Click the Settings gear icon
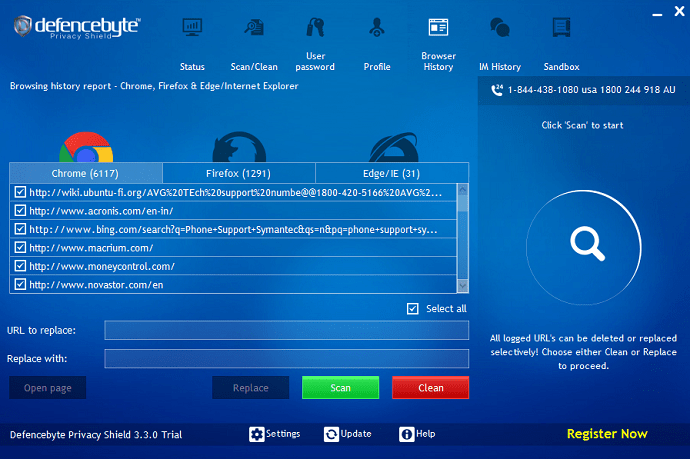 coord(257,434)
